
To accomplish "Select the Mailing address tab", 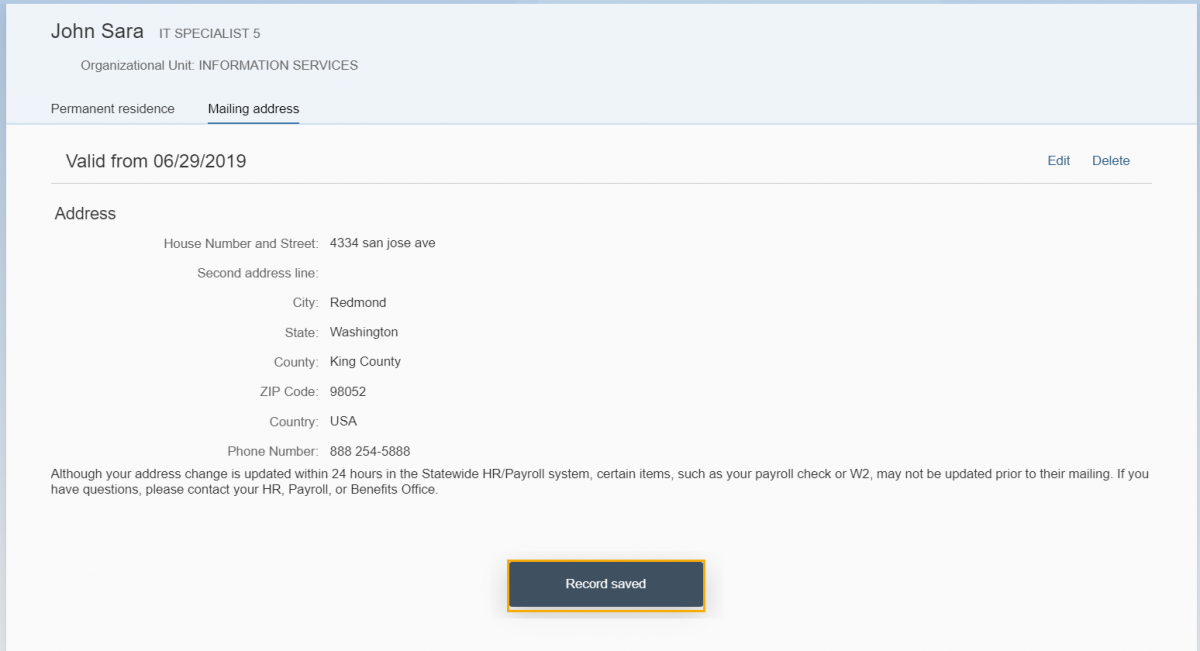I will 253,109.
